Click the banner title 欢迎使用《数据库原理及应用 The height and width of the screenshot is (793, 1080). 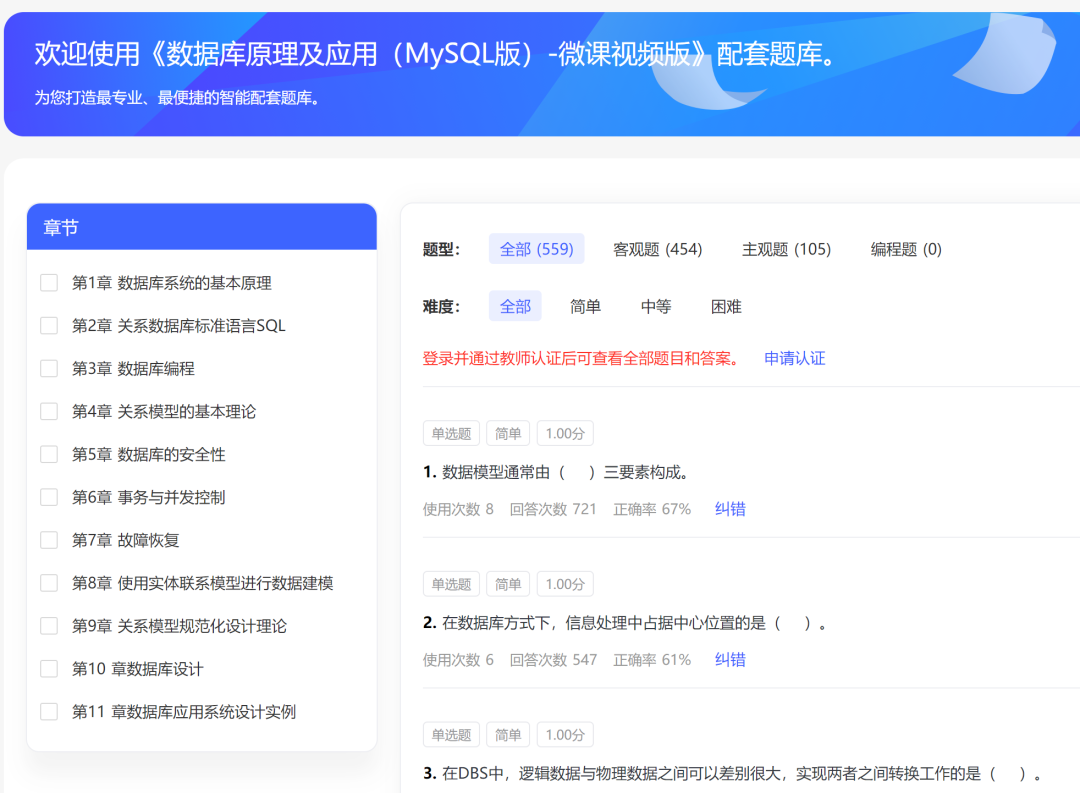[436, 54]
